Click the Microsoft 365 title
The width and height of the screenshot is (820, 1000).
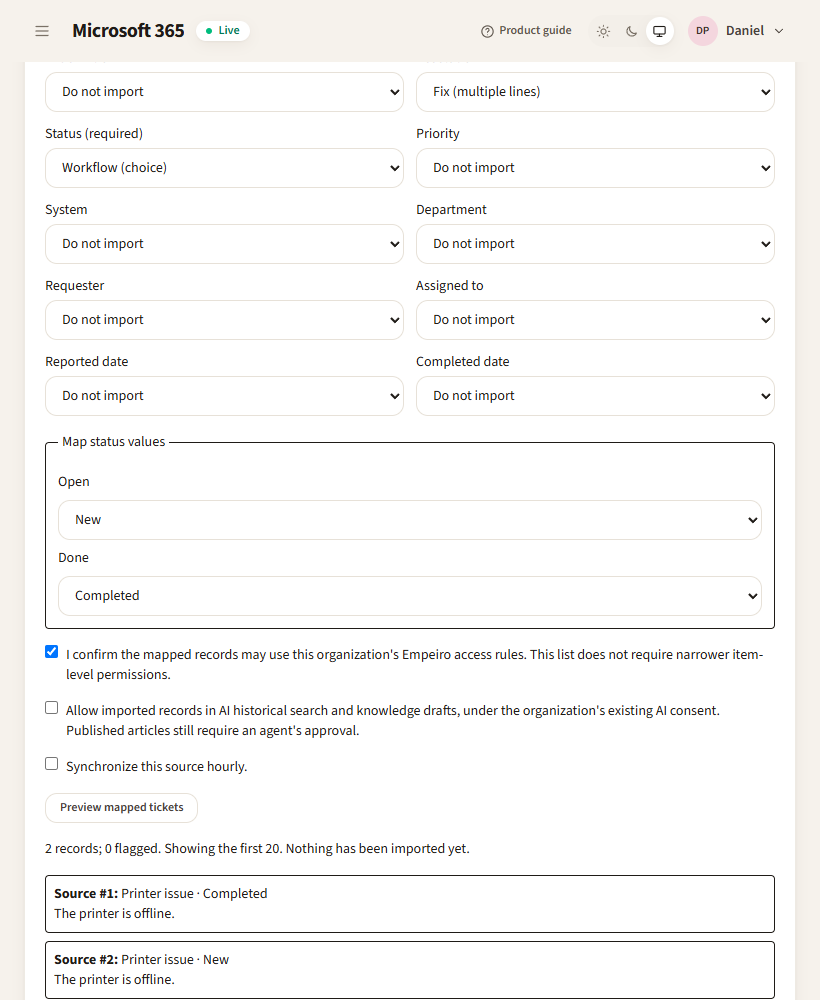[128, 31]
